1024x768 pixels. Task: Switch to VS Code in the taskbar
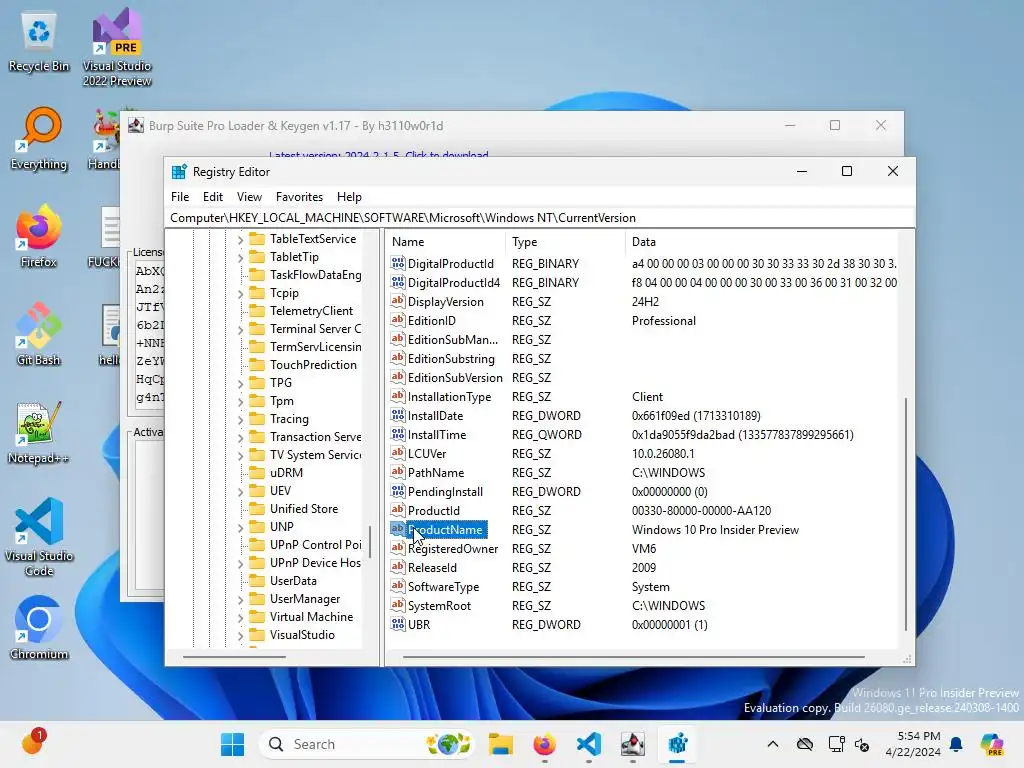click(588, 744)
